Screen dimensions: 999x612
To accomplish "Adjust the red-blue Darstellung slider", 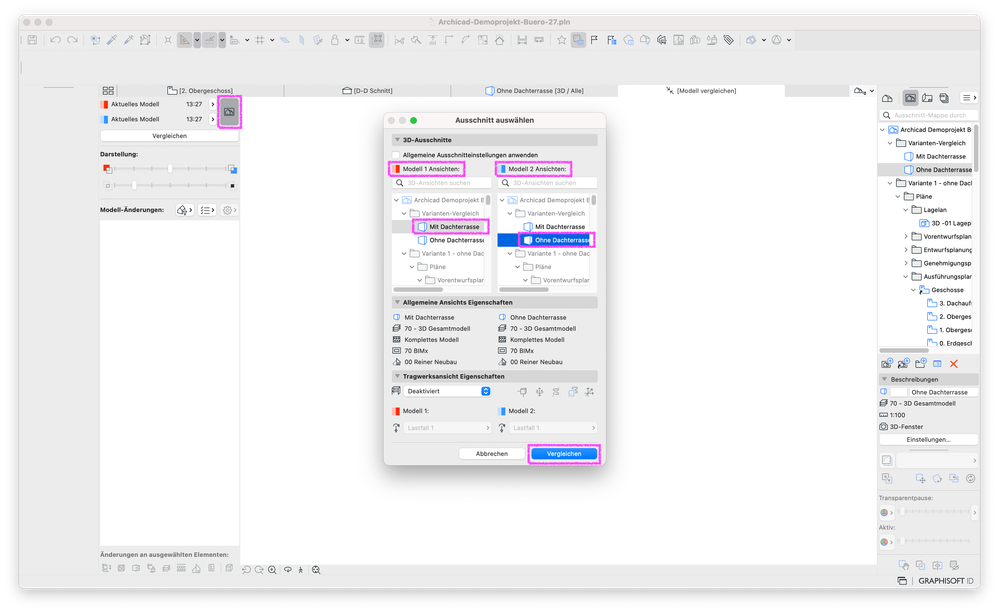I will point(170,169).
